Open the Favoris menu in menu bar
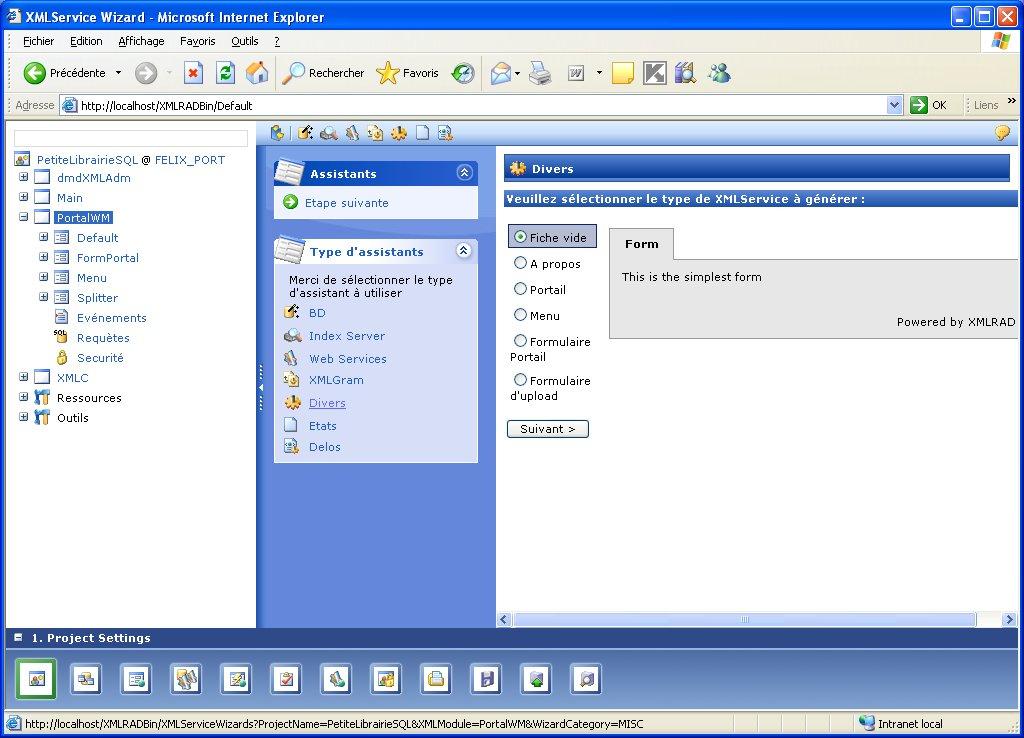The image size is (1024, 738). (197, 41)
